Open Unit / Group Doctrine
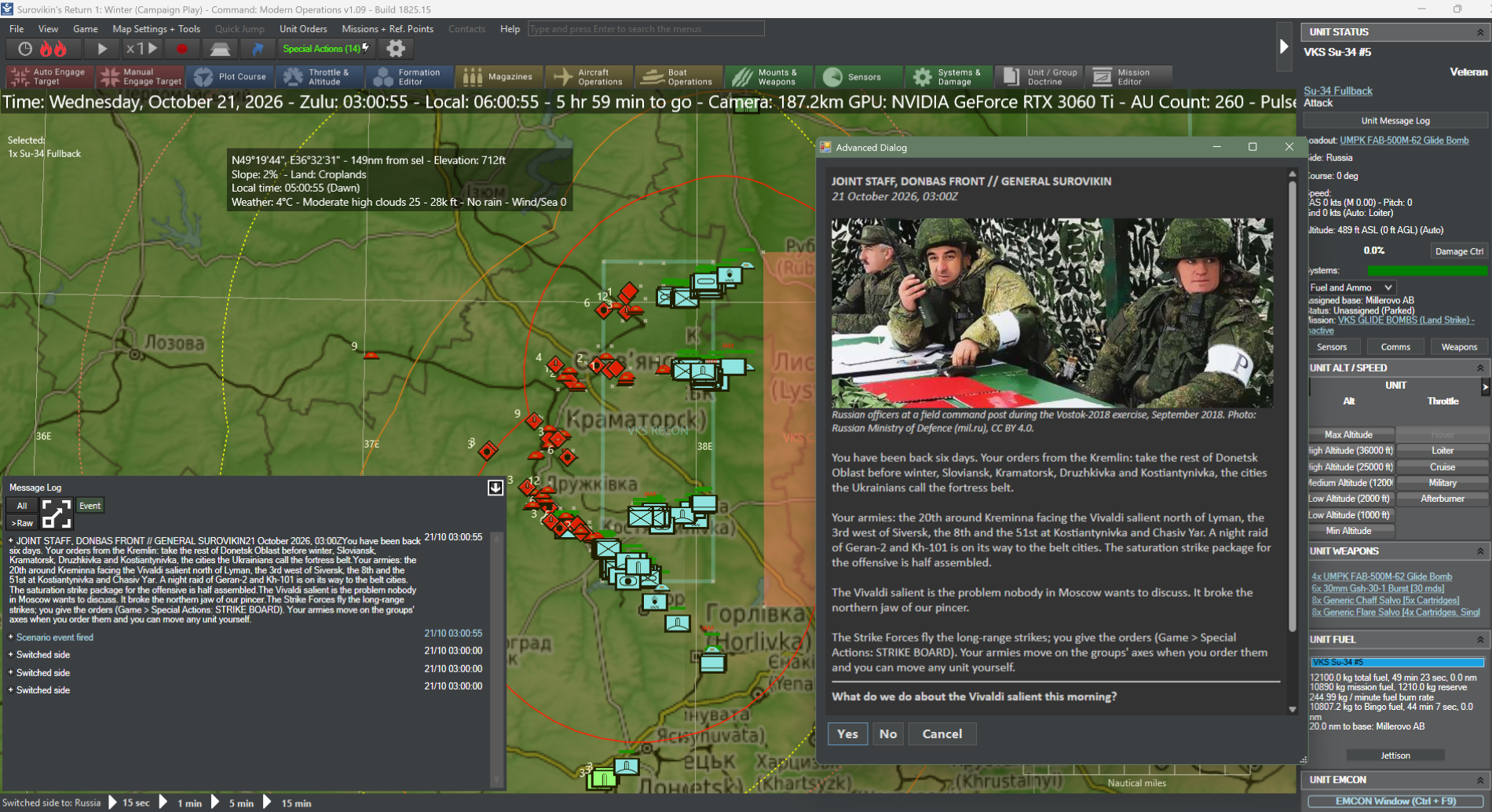1492x812 pixels. click(x=1039, y=77)
